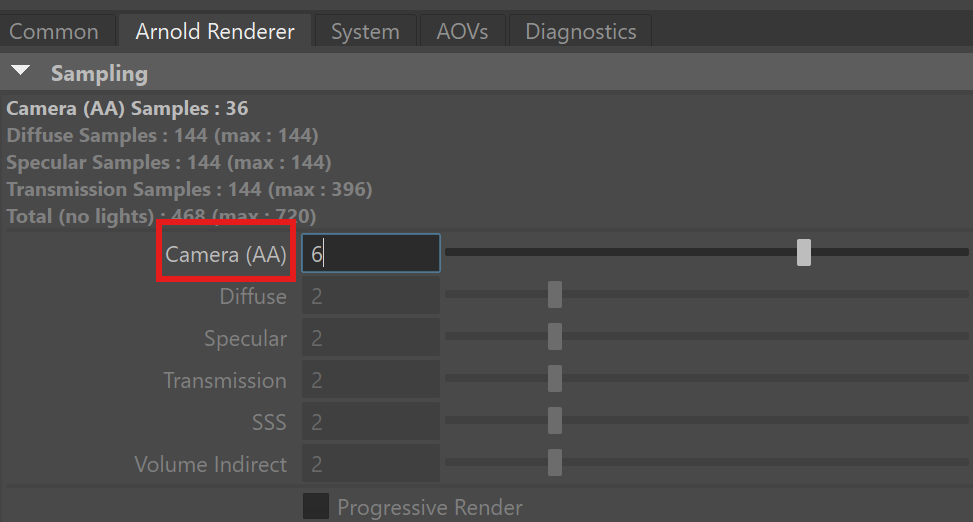Click the Diffuse slider handle
973x522 pixels.
click(x=555, y=295)
